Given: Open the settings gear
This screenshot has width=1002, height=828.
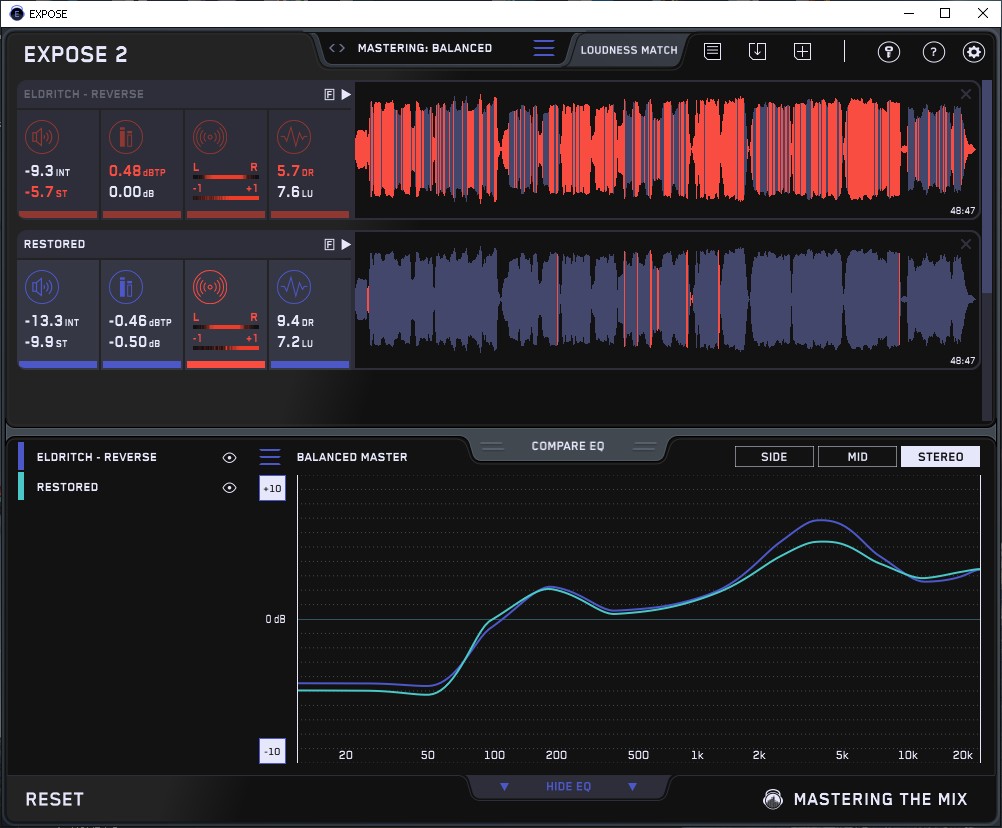Looking at the screenshot, I should coord(973,52).
